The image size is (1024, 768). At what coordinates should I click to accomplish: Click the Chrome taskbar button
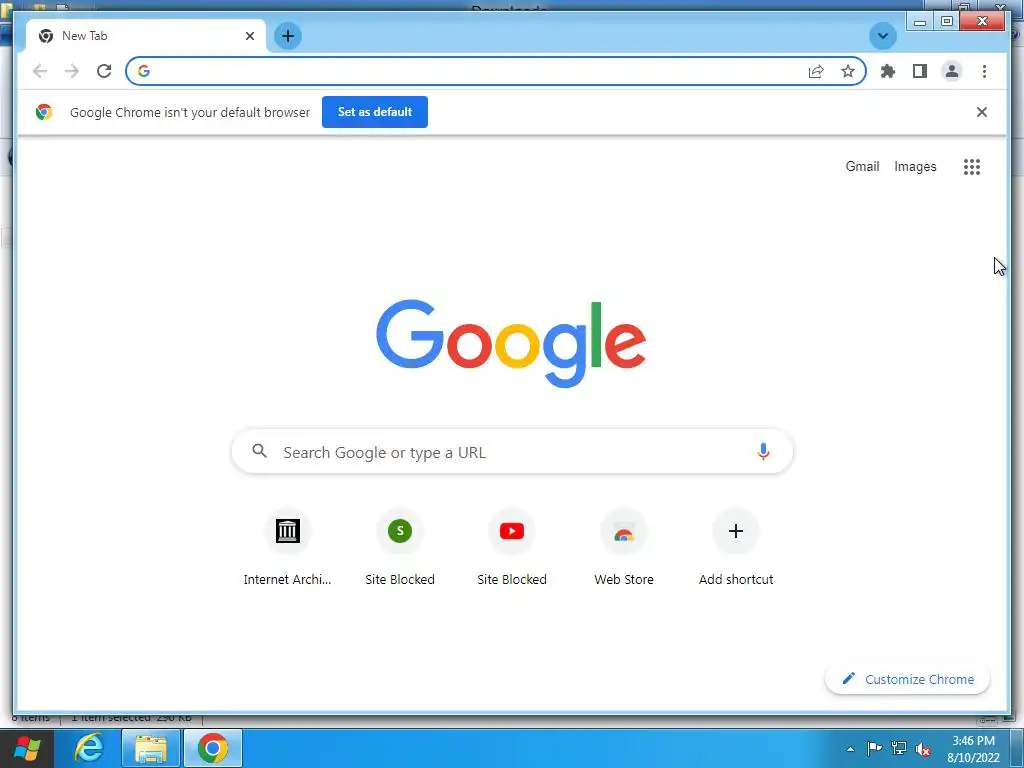tap(213, 748)
